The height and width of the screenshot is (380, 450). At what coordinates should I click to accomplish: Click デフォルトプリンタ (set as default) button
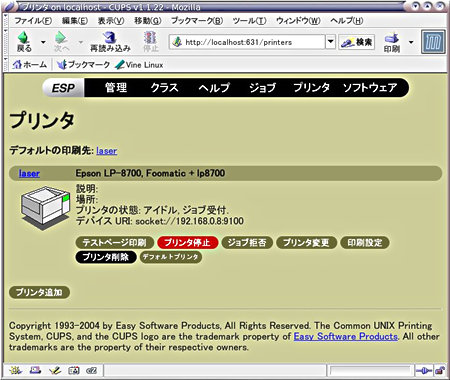[x=171, y=257]
